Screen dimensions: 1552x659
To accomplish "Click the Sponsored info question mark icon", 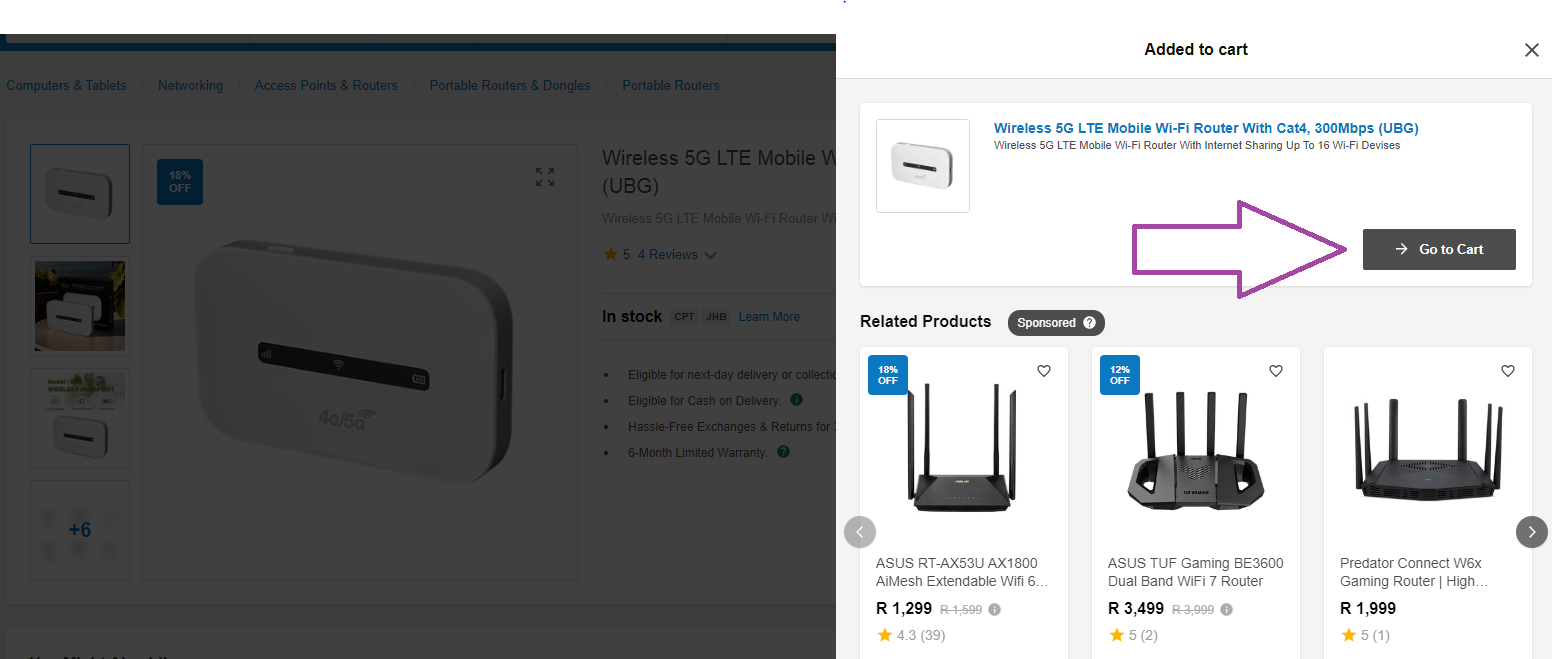I will [1089, 323].
